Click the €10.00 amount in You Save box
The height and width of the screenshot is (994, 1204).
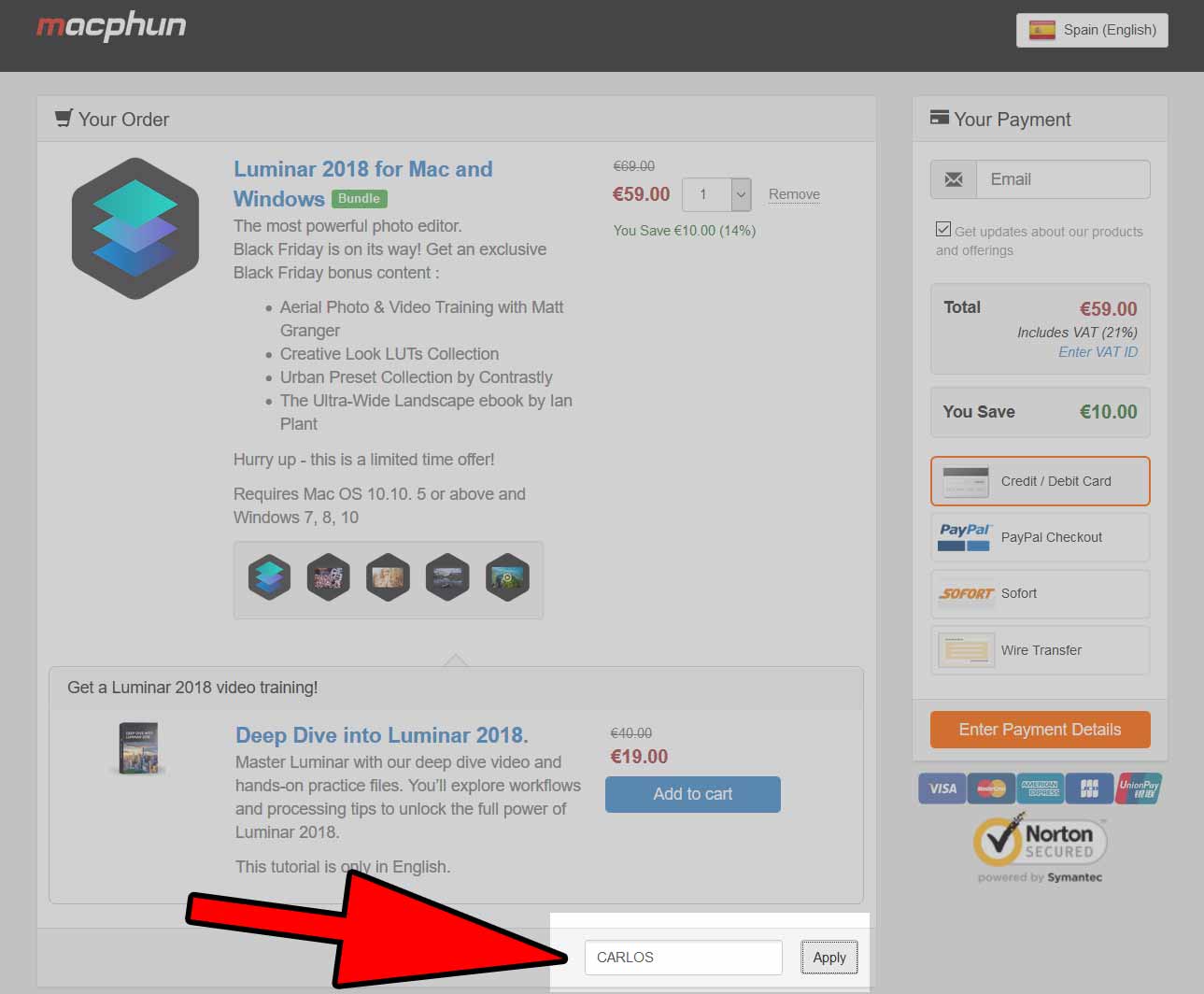pos(1109,412)
